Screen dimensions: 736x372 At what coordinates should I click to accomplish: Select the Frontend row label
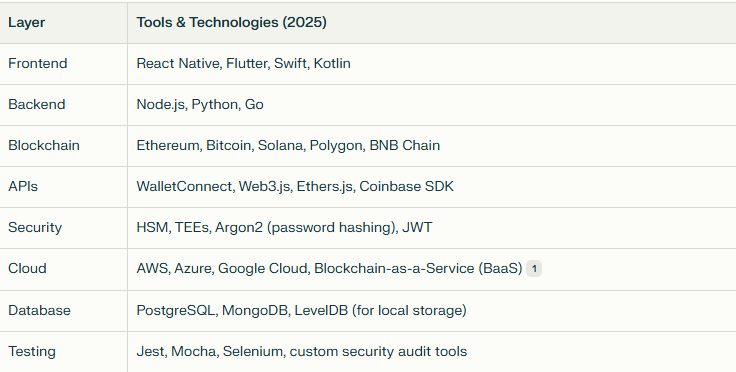pos(38,63)
